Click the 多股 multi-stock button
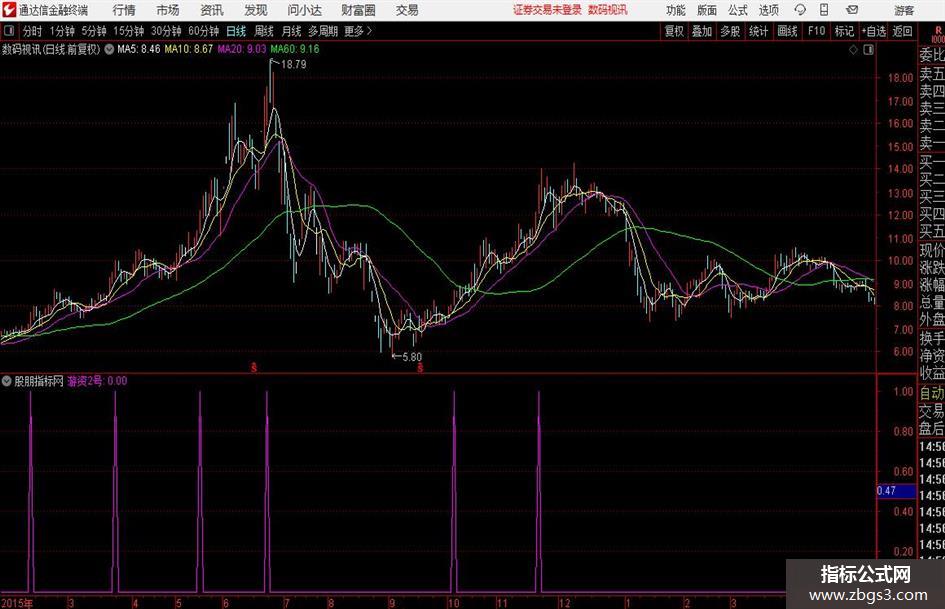Viewport: 945px width, 609px height. (x=730, y=31)
